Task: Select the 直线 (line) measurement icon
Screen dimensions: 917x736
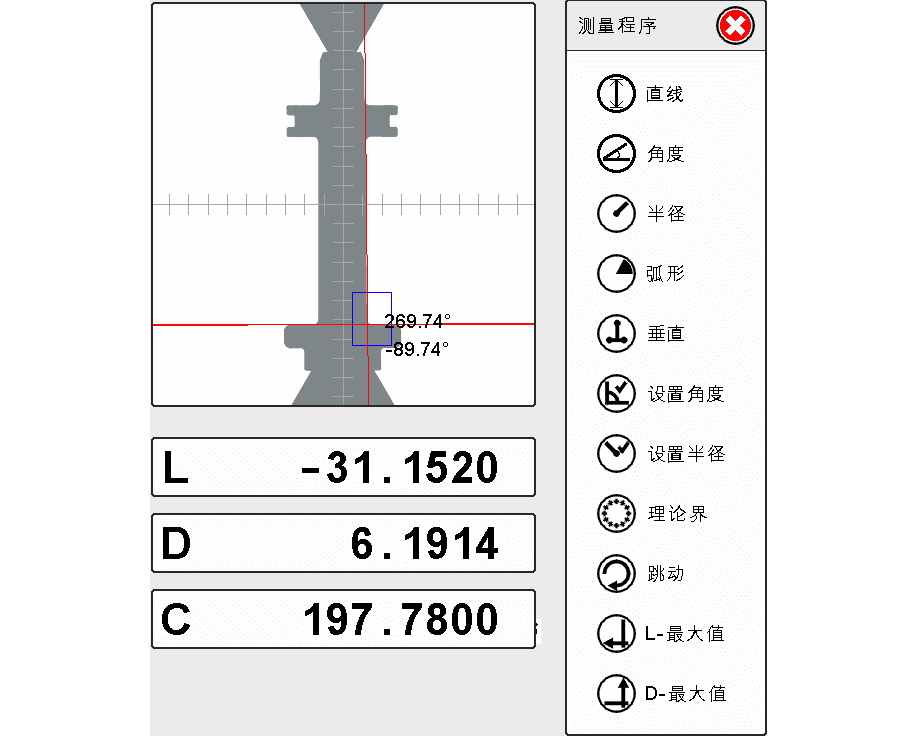Action: tap(616, 94)
